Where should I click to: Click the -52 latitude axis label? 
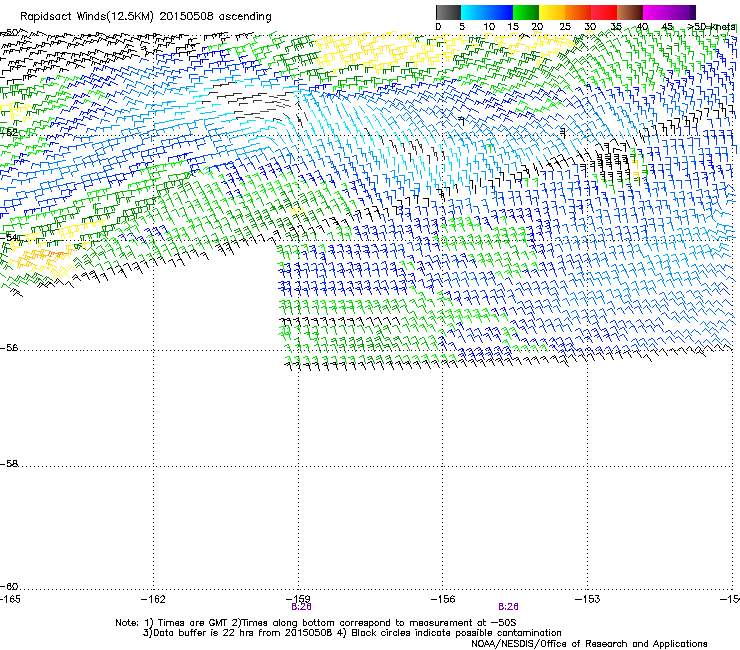click(9, 133)
